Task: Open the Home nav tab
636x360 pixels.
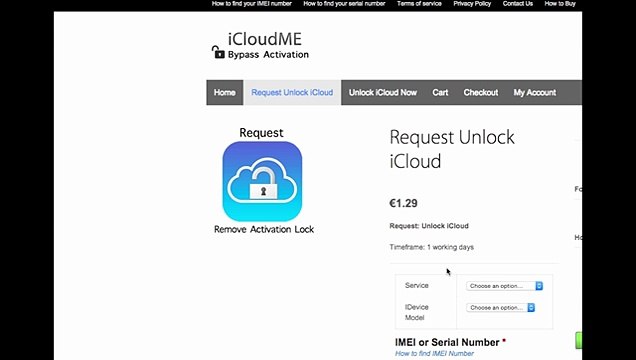Action: pos(225,92)
